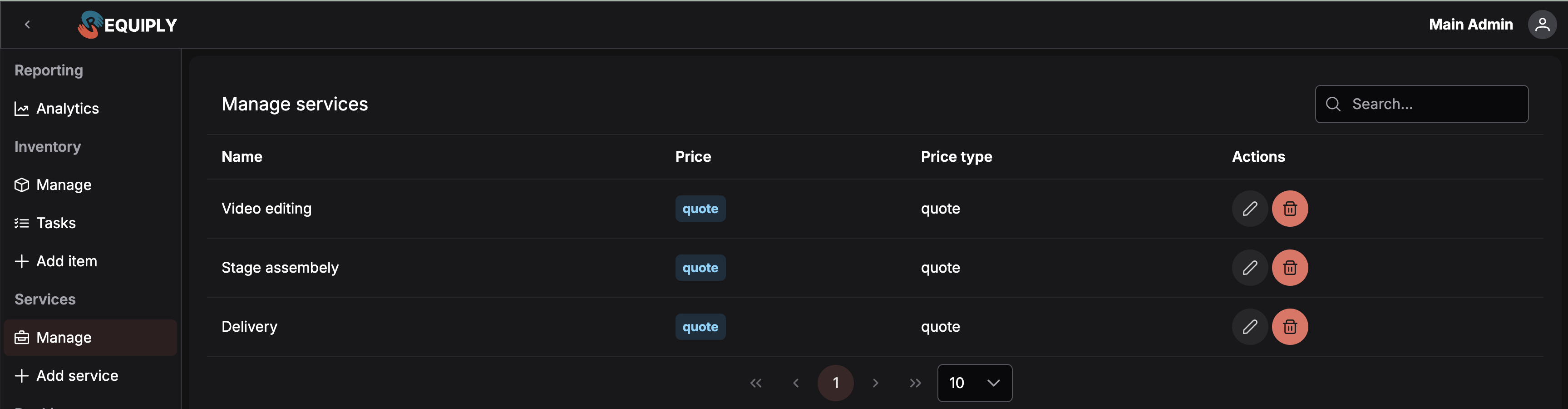Open Analytics in the sidebar

click(67, 109)
